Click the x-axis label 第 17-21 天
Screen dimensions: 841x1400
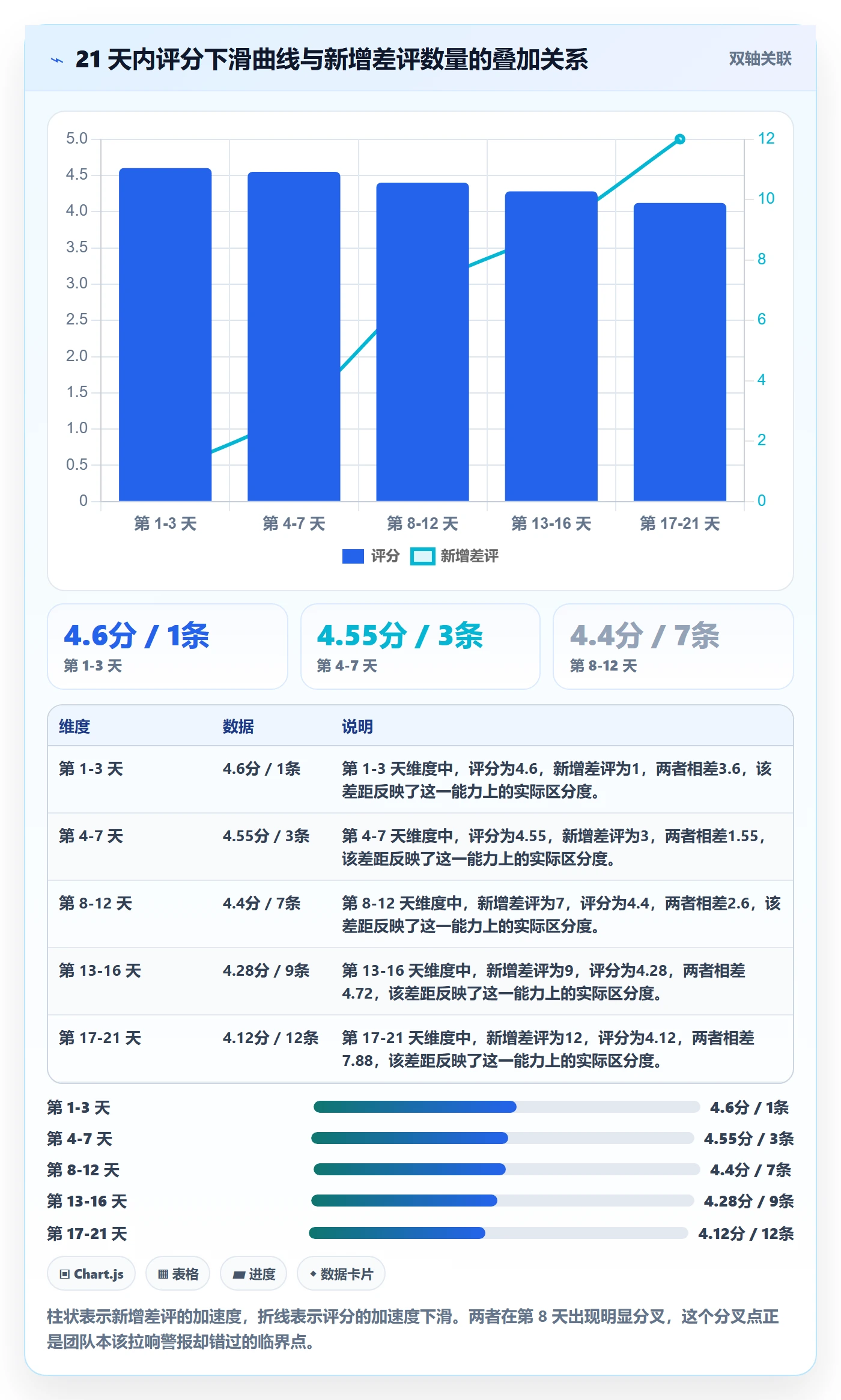pyautogui.click(x=679, y=523)
